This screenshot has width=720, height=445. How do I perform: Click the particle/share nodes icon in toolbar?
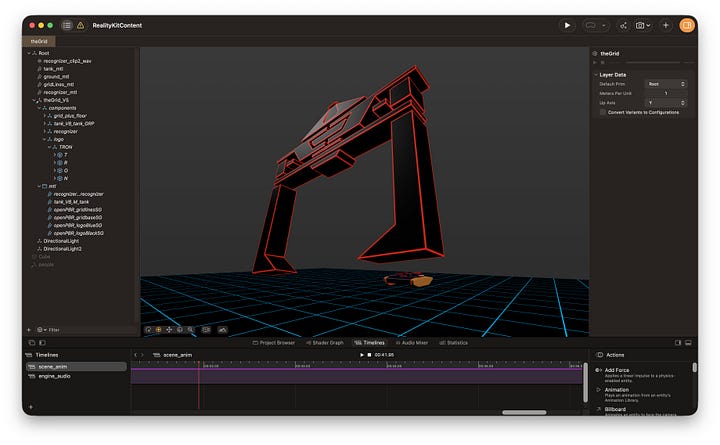point(623,26)
